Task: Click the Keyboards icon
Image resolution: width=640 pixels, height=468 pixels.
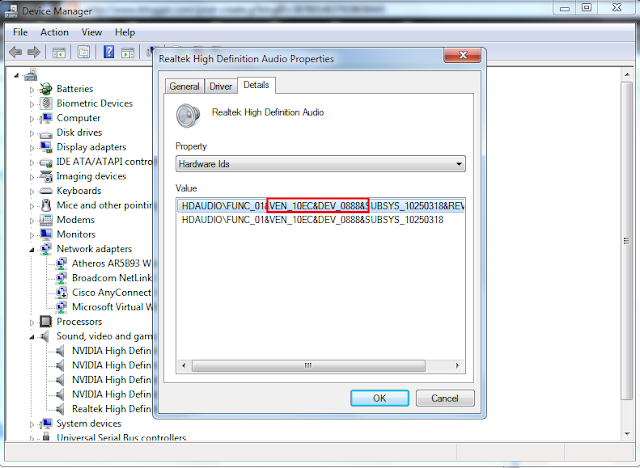Action: [46, 191]
